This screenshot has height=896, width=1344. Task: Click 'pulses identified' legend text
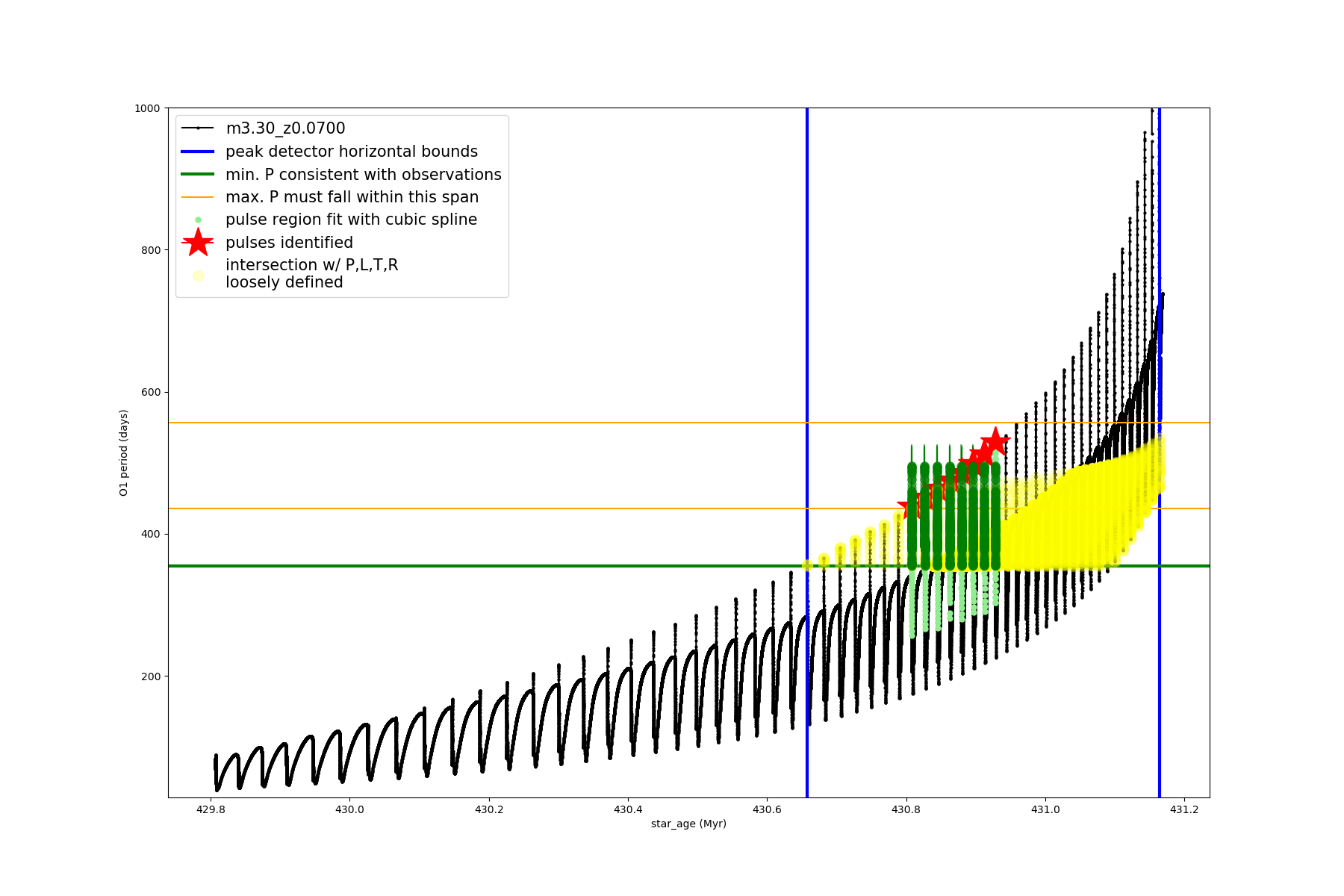click(x=289, y=243)
